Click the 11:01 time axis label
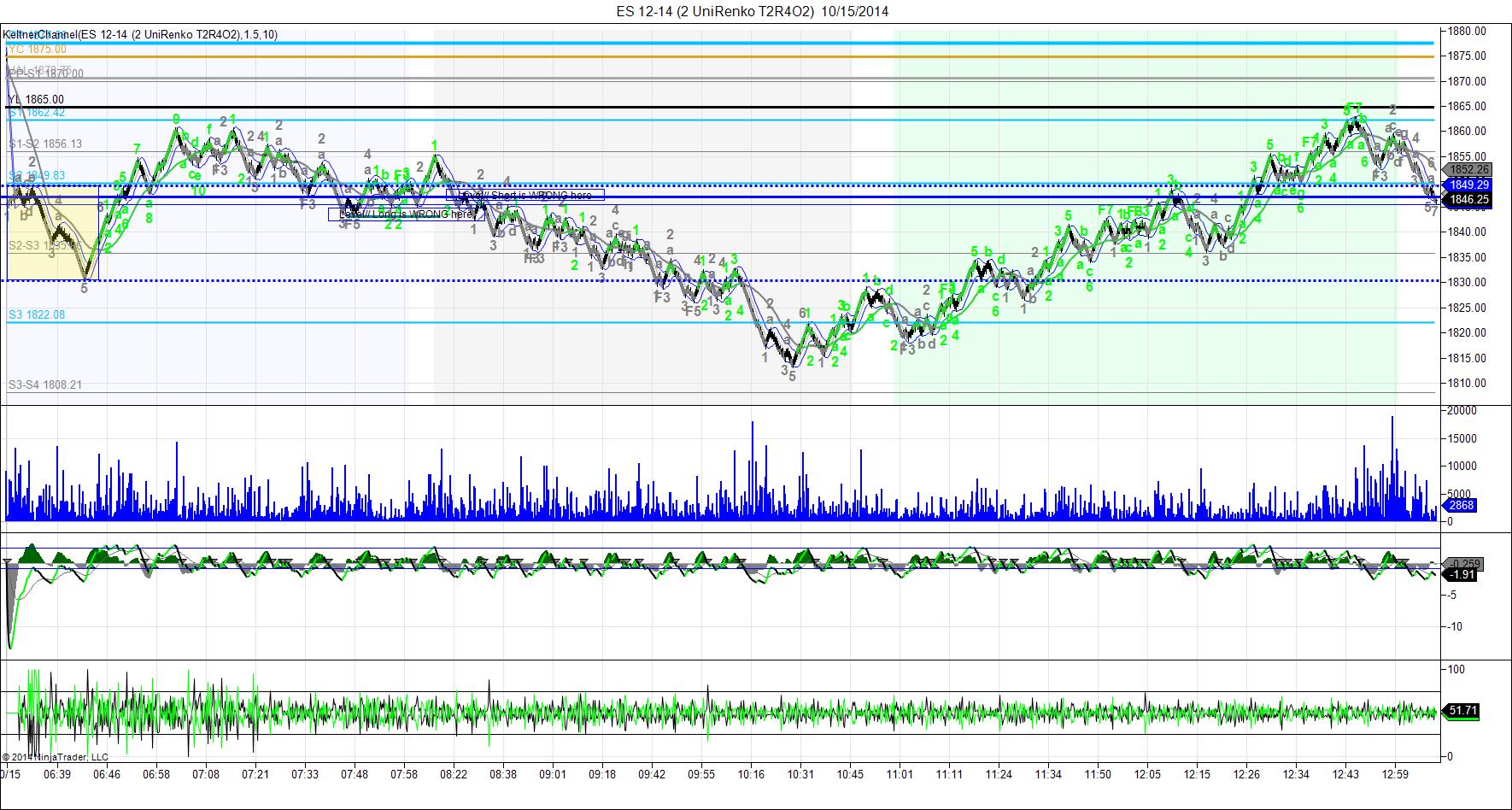The width and height of the screenshot is (1512, 810). click(900, 775)
